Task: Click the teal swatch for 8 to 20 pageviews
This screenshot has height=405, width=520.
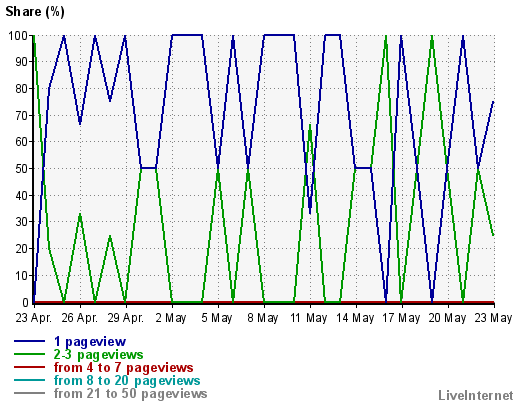Action: coord(29,380)
